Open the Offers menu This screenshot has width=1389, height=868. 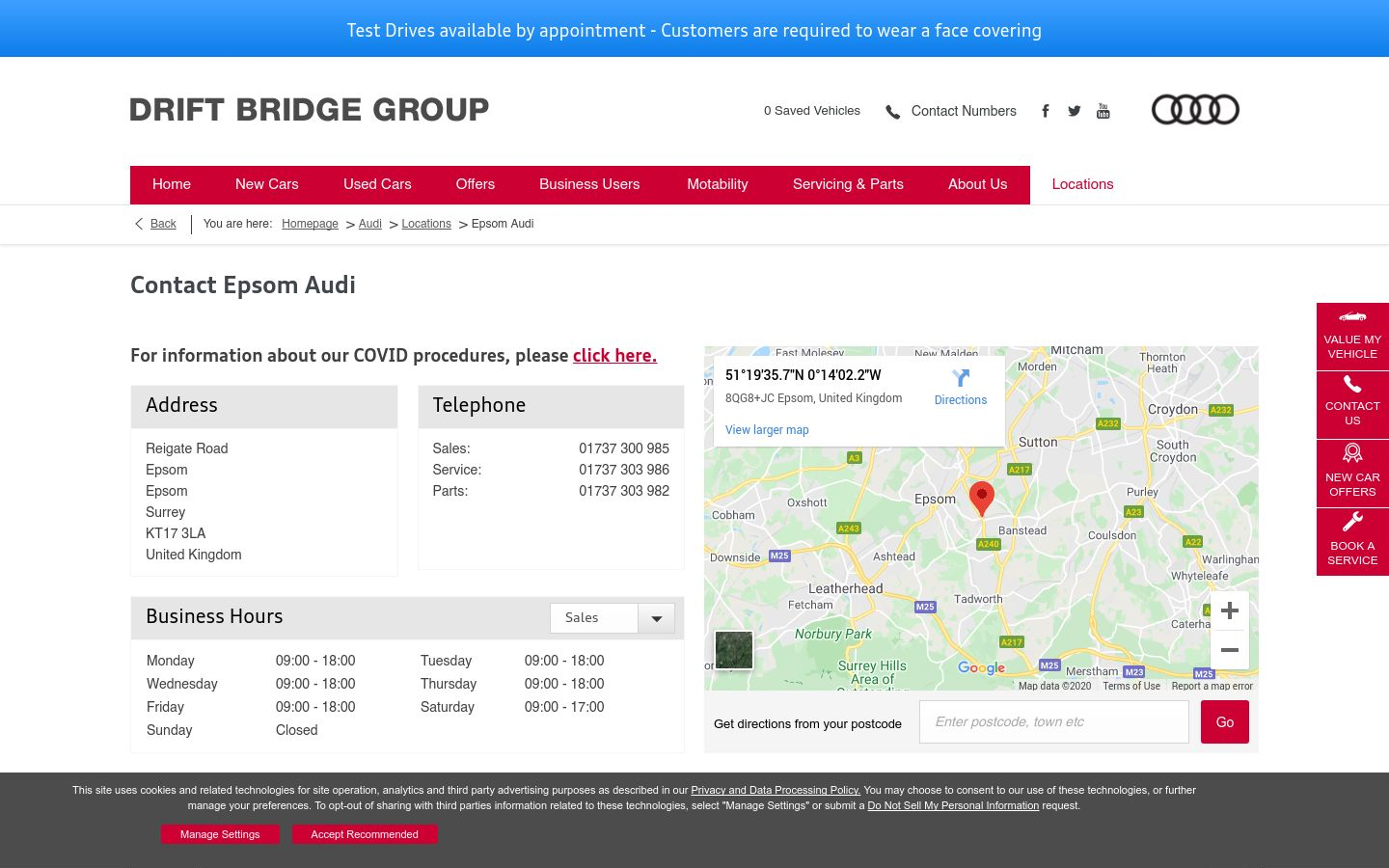(476, 184)
